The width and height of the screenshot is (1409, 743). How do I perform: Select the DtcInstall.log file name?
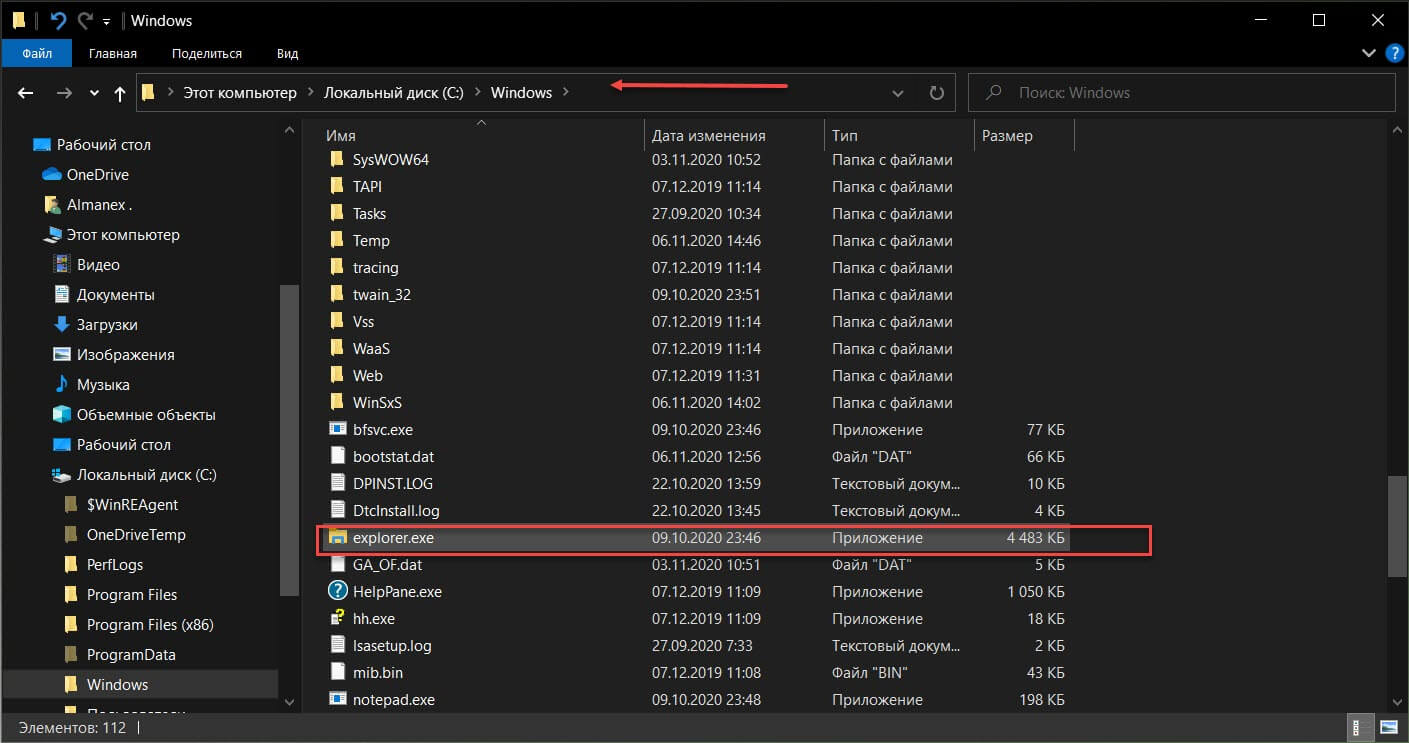(x=396, y=511)
